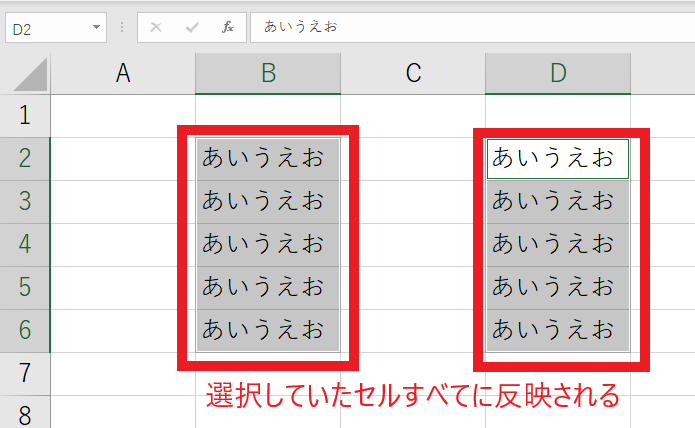Select column A header
This screenshot has width=695, height=428.
pos(123,74)
